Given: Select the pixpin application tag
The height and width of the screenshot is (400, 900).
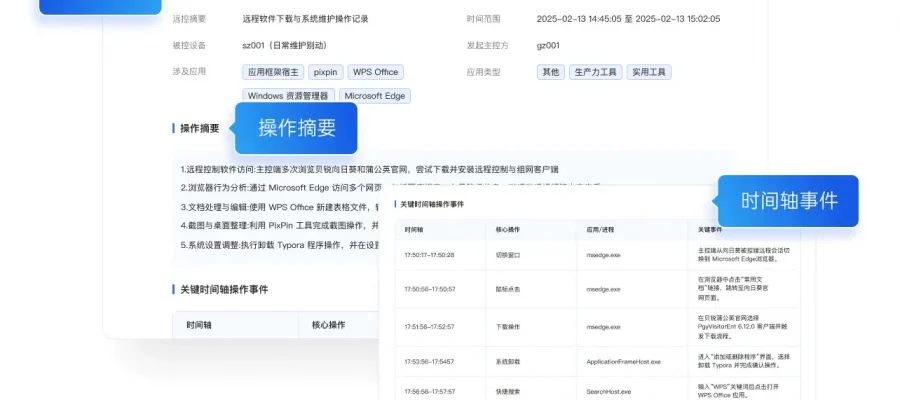Looking at the screenshot, I should click(326, 72).
